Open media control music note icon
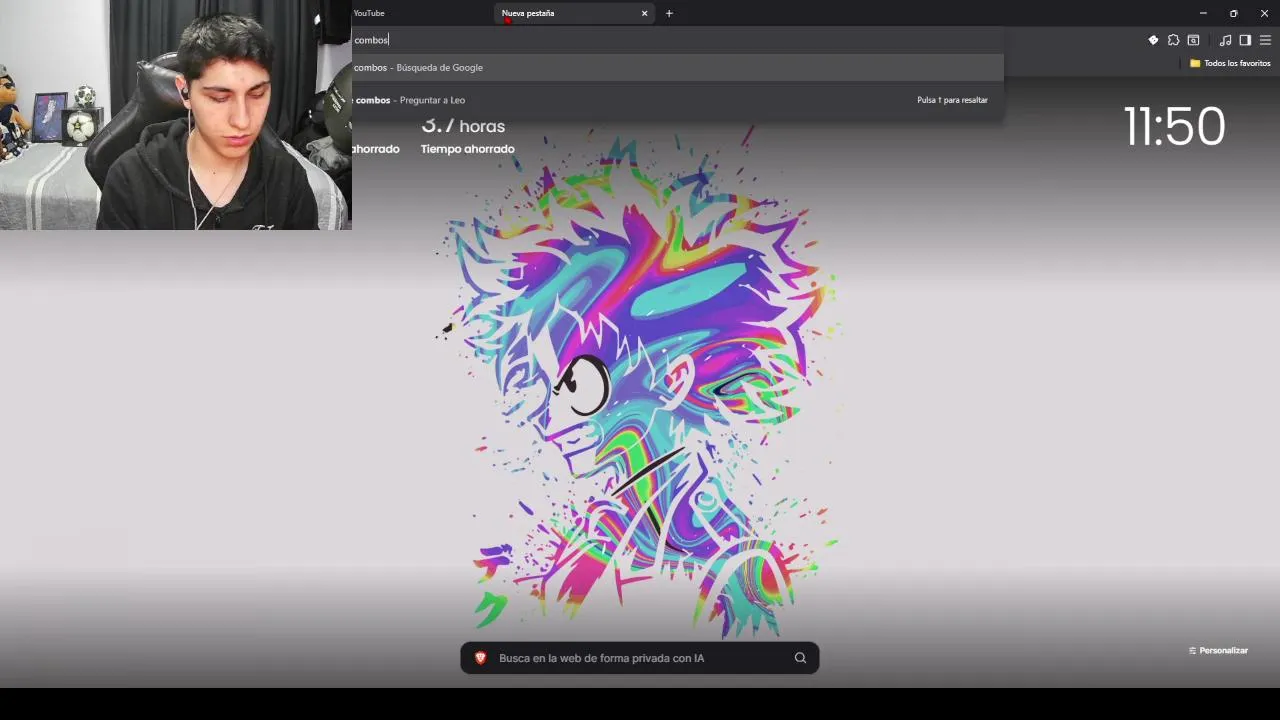This screenshot has height=720, width=1280. pos(1225,40)
